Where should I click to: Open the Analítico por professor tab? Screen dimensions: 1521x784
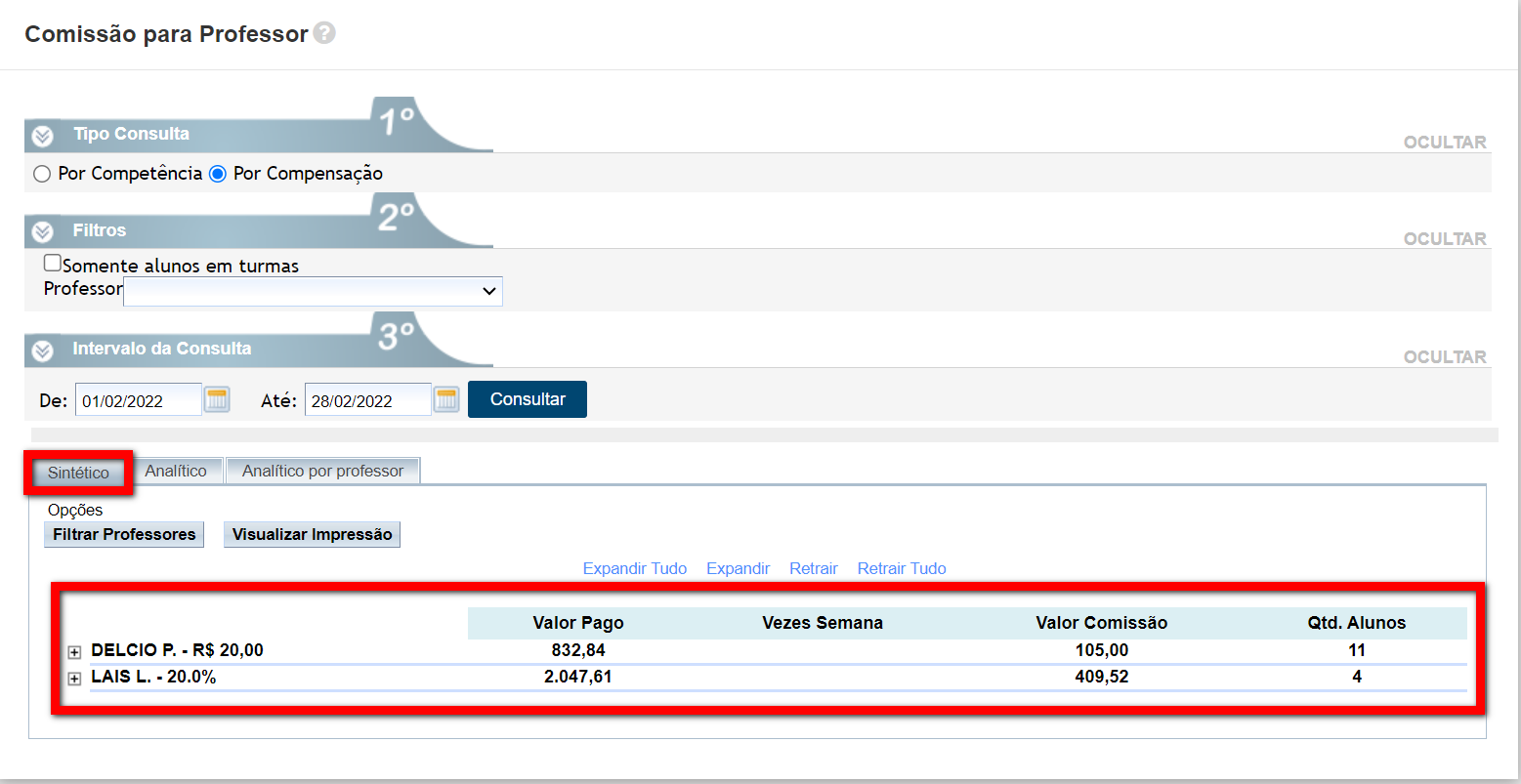pos(322,471)
